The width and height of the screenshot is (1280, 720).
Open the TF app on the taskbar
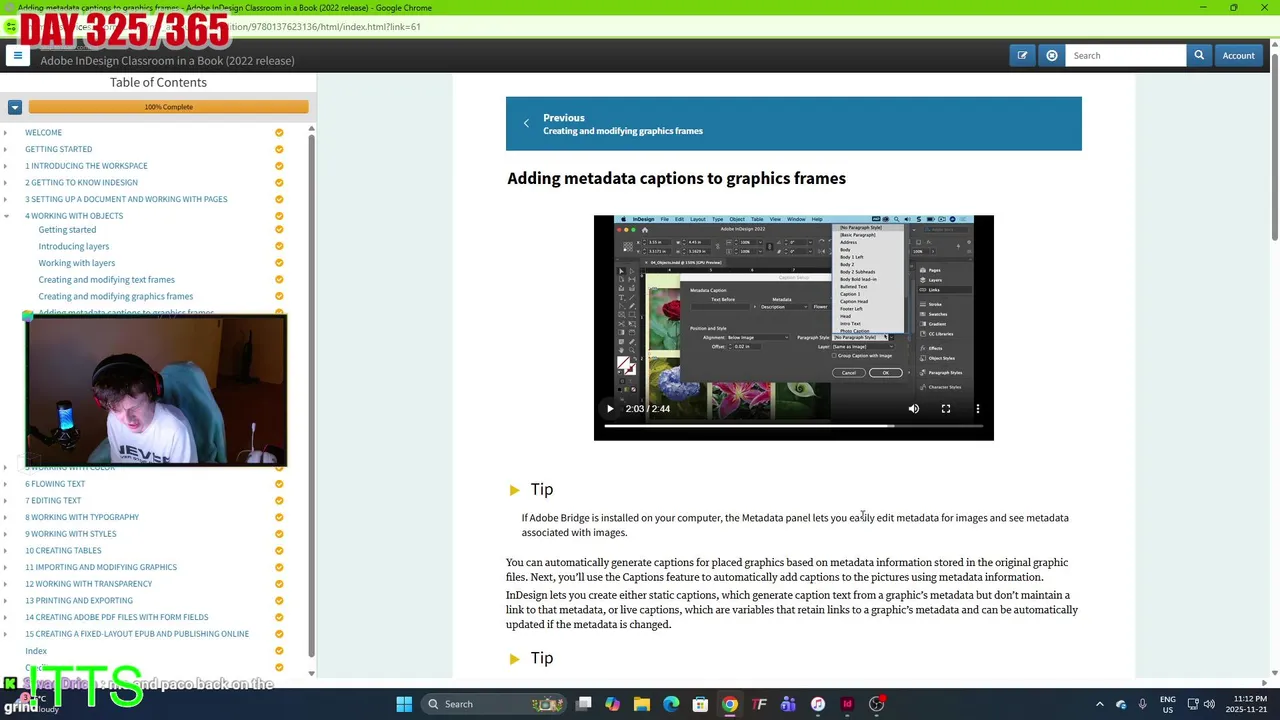click(759, 704)
